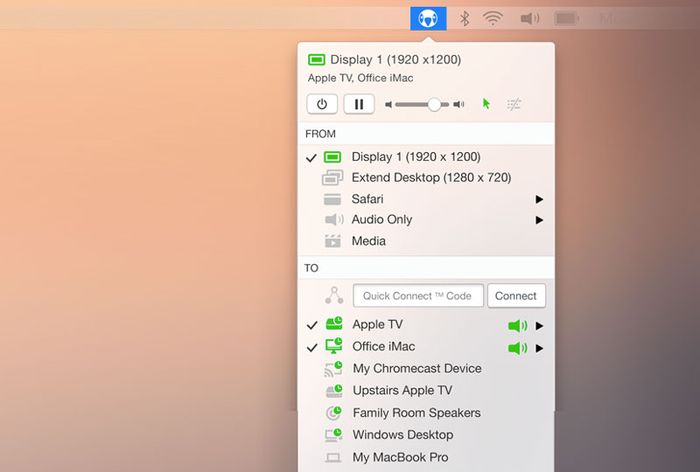Click the Display 1 (1920 x1200) header title
This screenshot has width=700, height=472.
pos(396,59)
